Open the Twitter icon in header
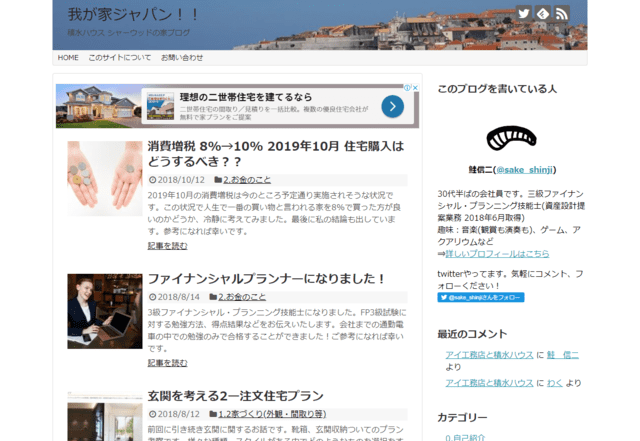The height and width of the screenshot is (441, 640). pos(523,13)
